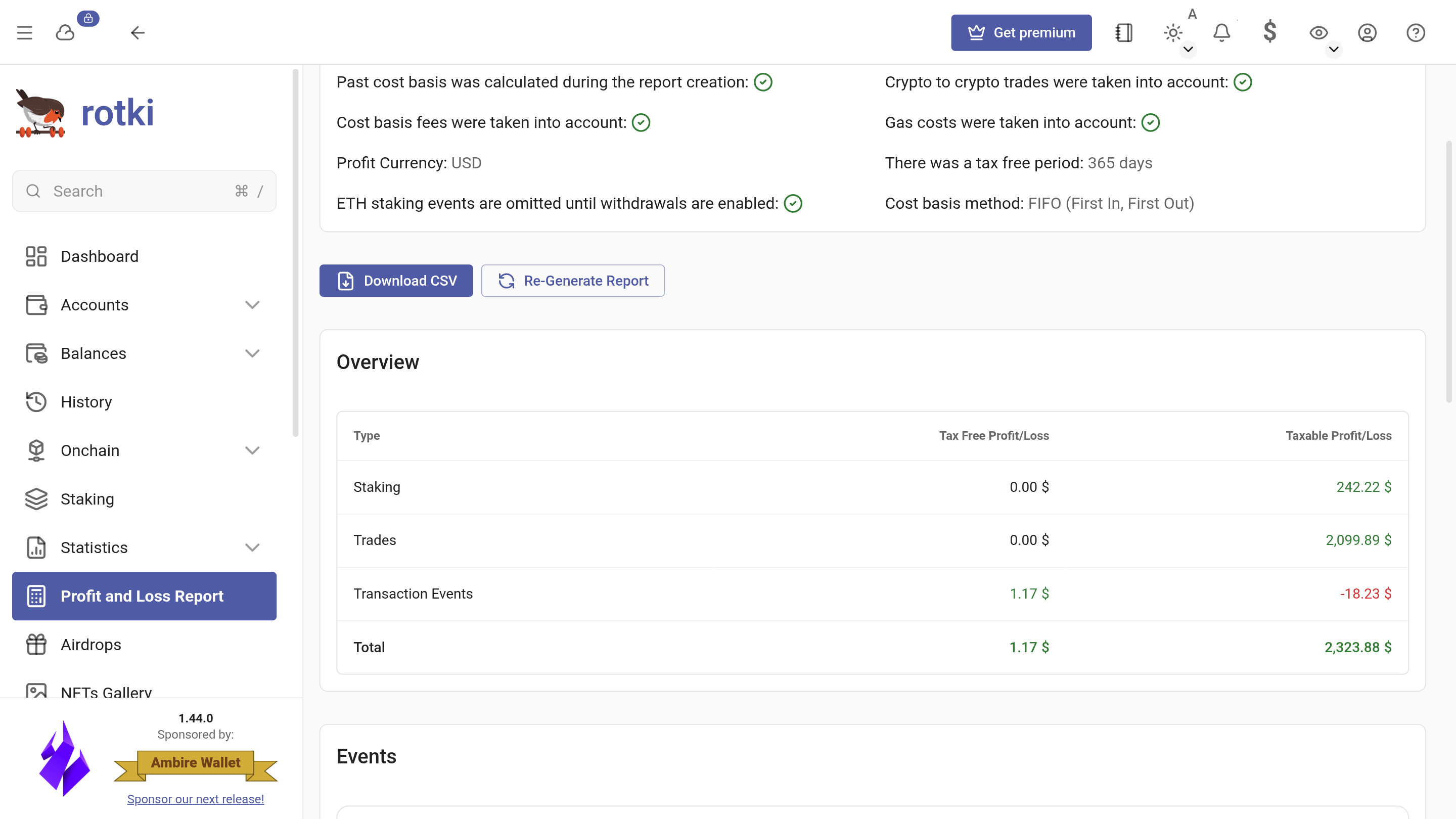This screenshot has height=819, width=1456.
Task: Click the Ambire purple logo
Action: 64,758
